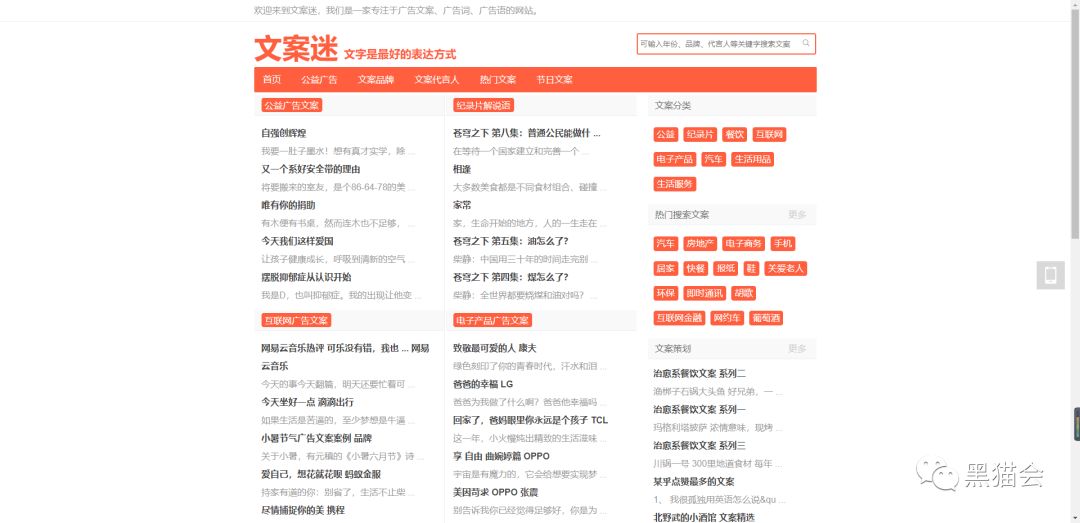The image size is (1080, 523).
Task: Select the 手机 hot search tag
Action: (x=782, y=244)
